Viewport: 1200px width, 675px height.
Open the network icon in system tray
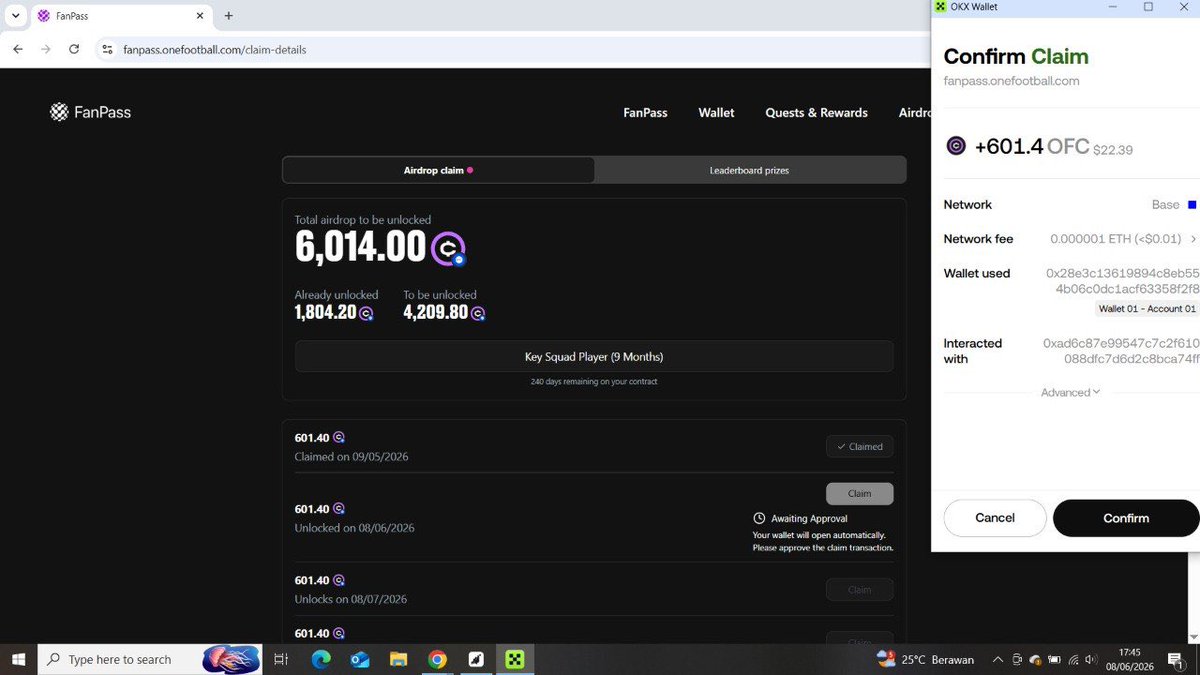pos(1072,659)
